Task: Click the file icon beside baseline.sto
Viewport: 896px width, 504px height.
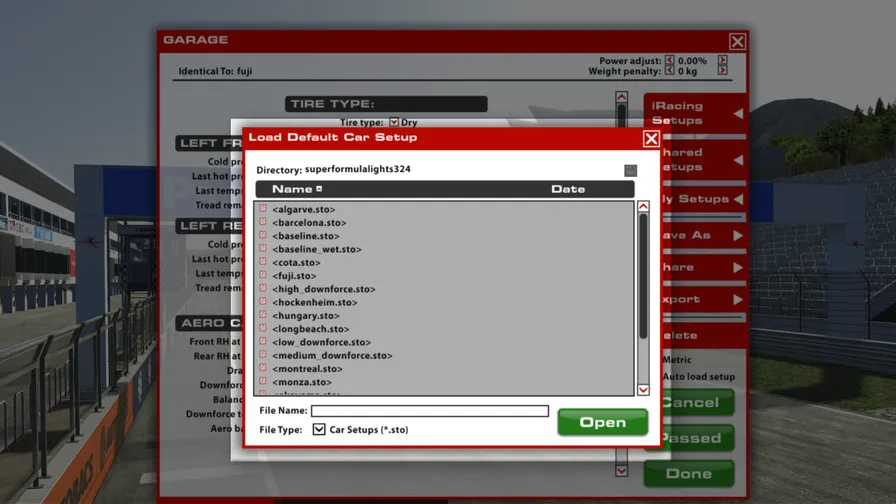Action: pyautogui.click(x=263, y=235)
